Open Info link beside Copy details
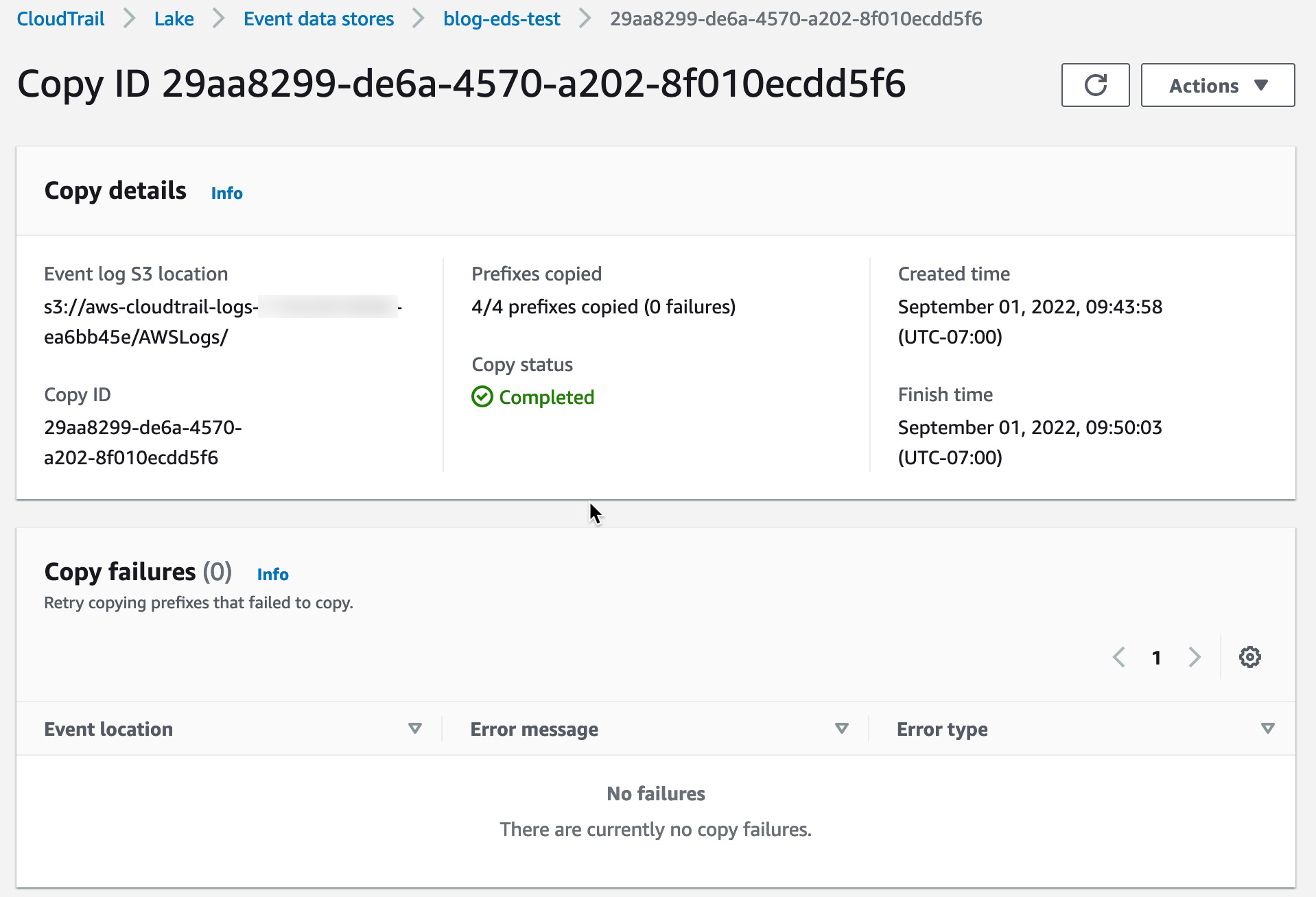 pos(226,193)
